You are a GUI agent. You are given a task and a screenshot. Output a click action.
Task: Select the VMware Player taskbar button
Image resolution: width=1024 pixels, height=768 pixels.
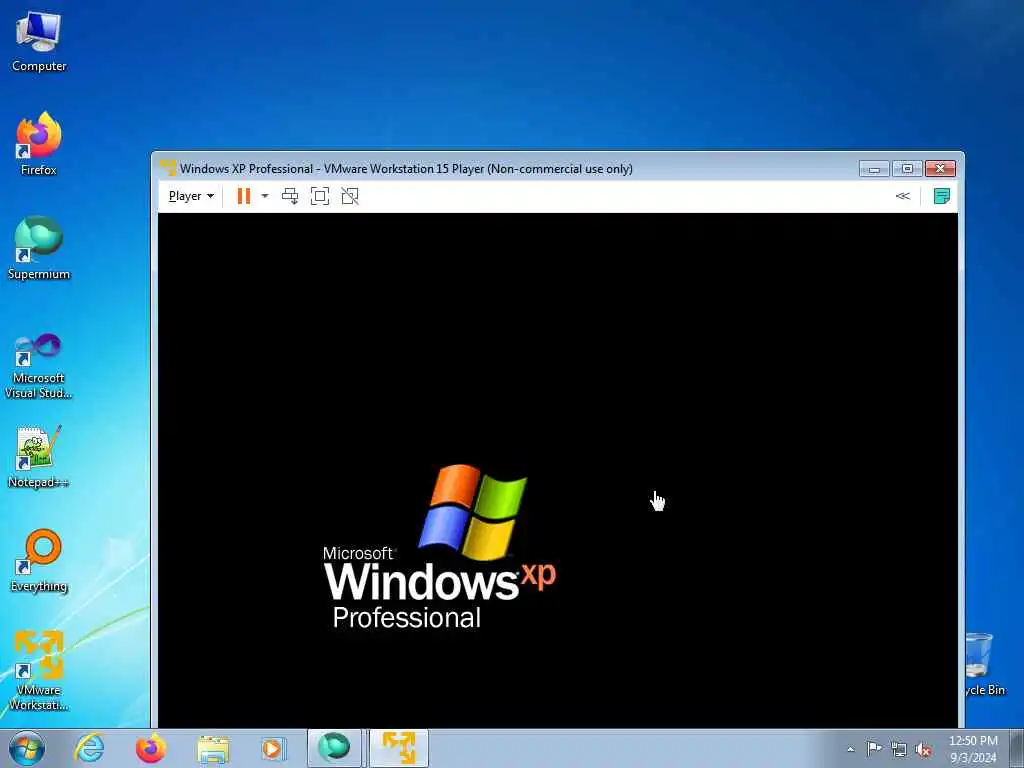tap(399, 748)
